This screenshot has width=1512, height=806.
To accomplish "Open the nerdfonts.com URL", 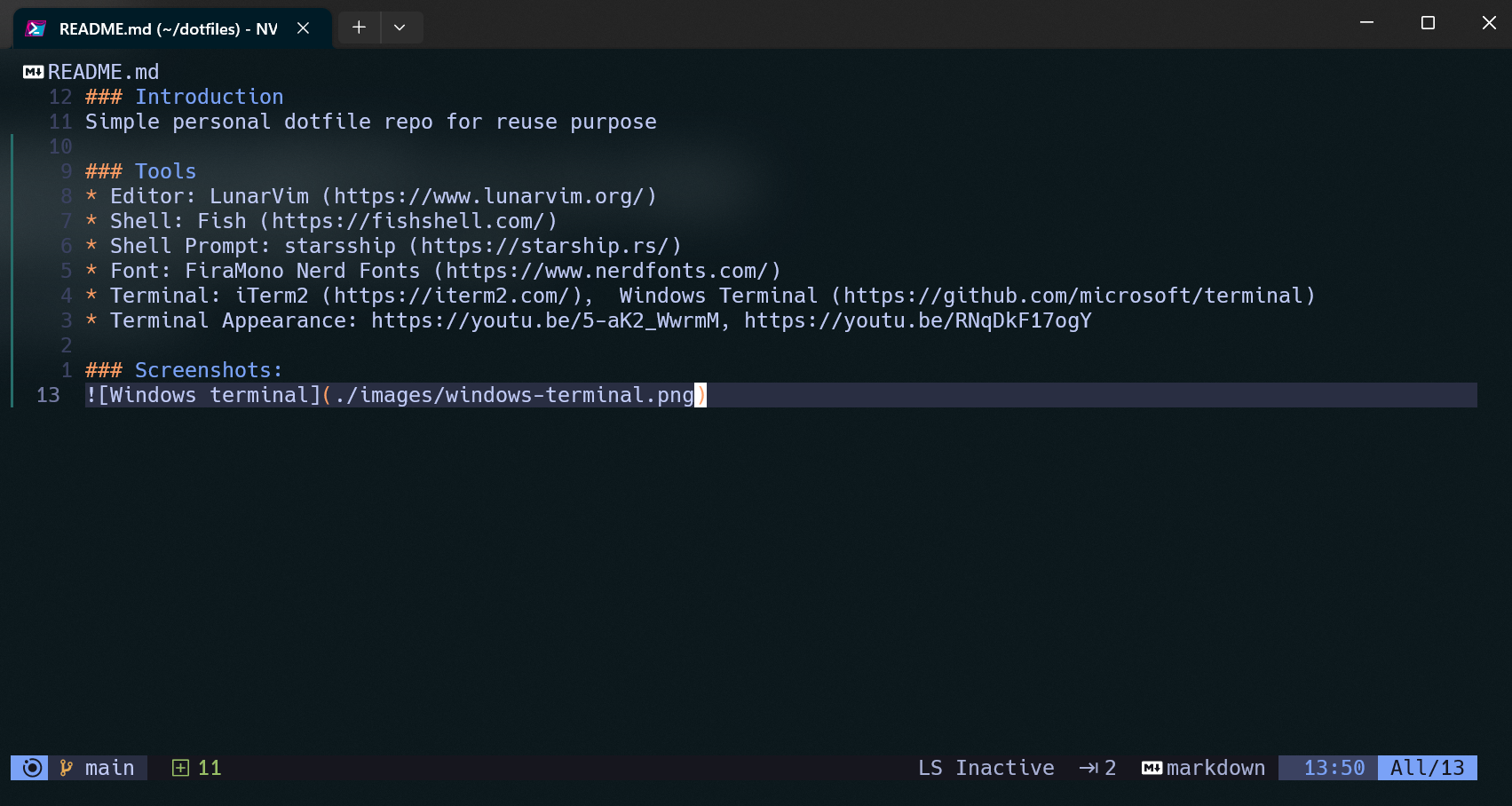I will point(607,271).
